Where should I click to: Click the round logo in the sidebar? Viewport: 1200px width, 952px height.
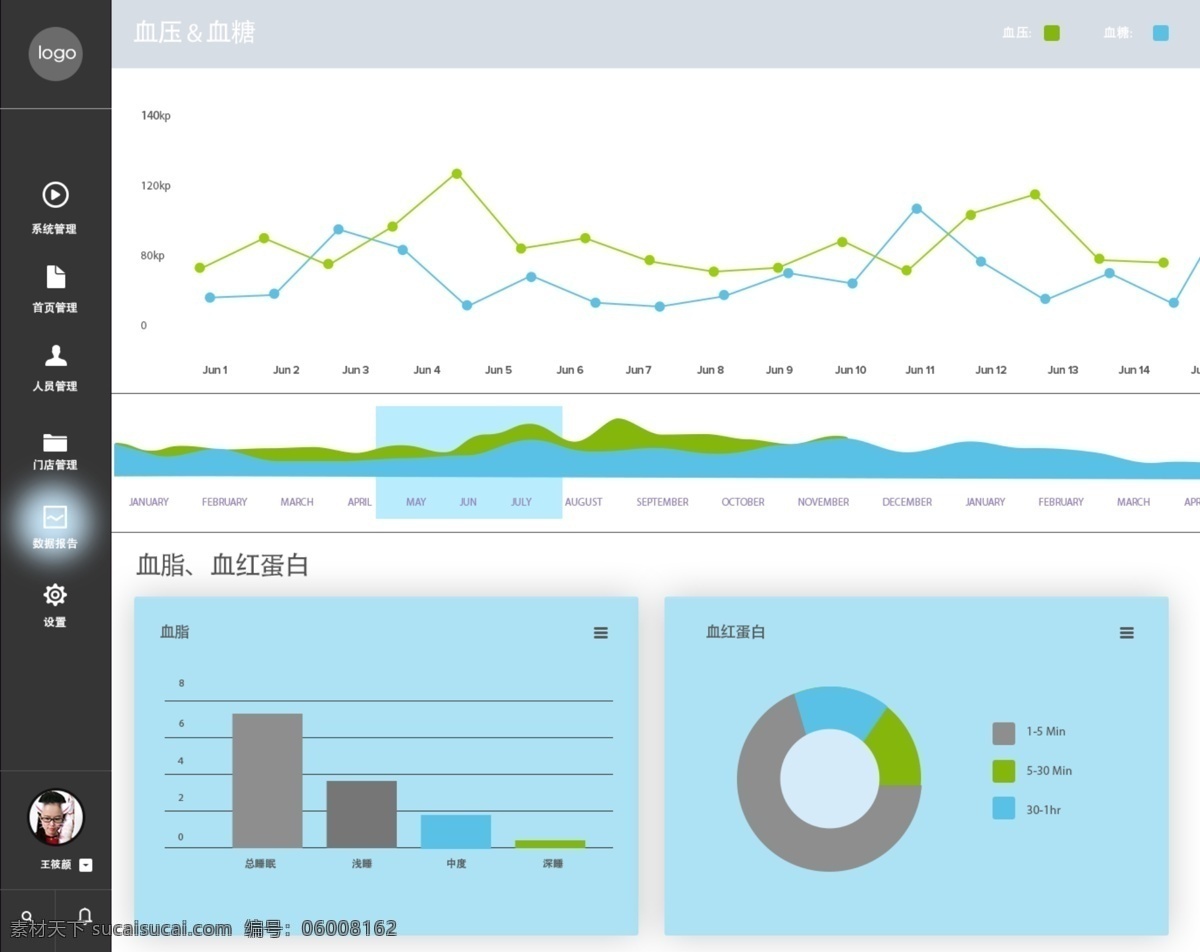(x=55, y=53)
